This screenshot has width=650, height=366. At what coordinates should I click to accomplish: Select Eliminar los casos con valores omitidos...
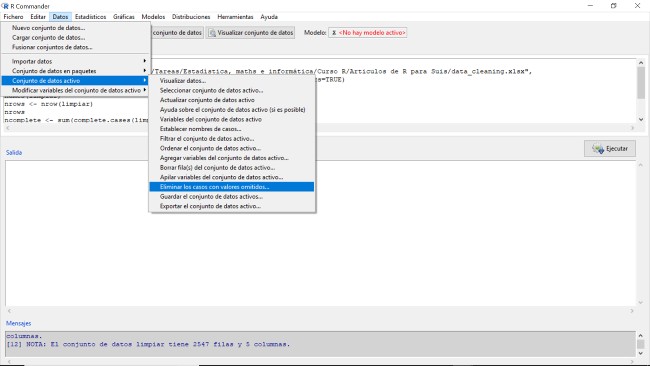coord(232,187)
